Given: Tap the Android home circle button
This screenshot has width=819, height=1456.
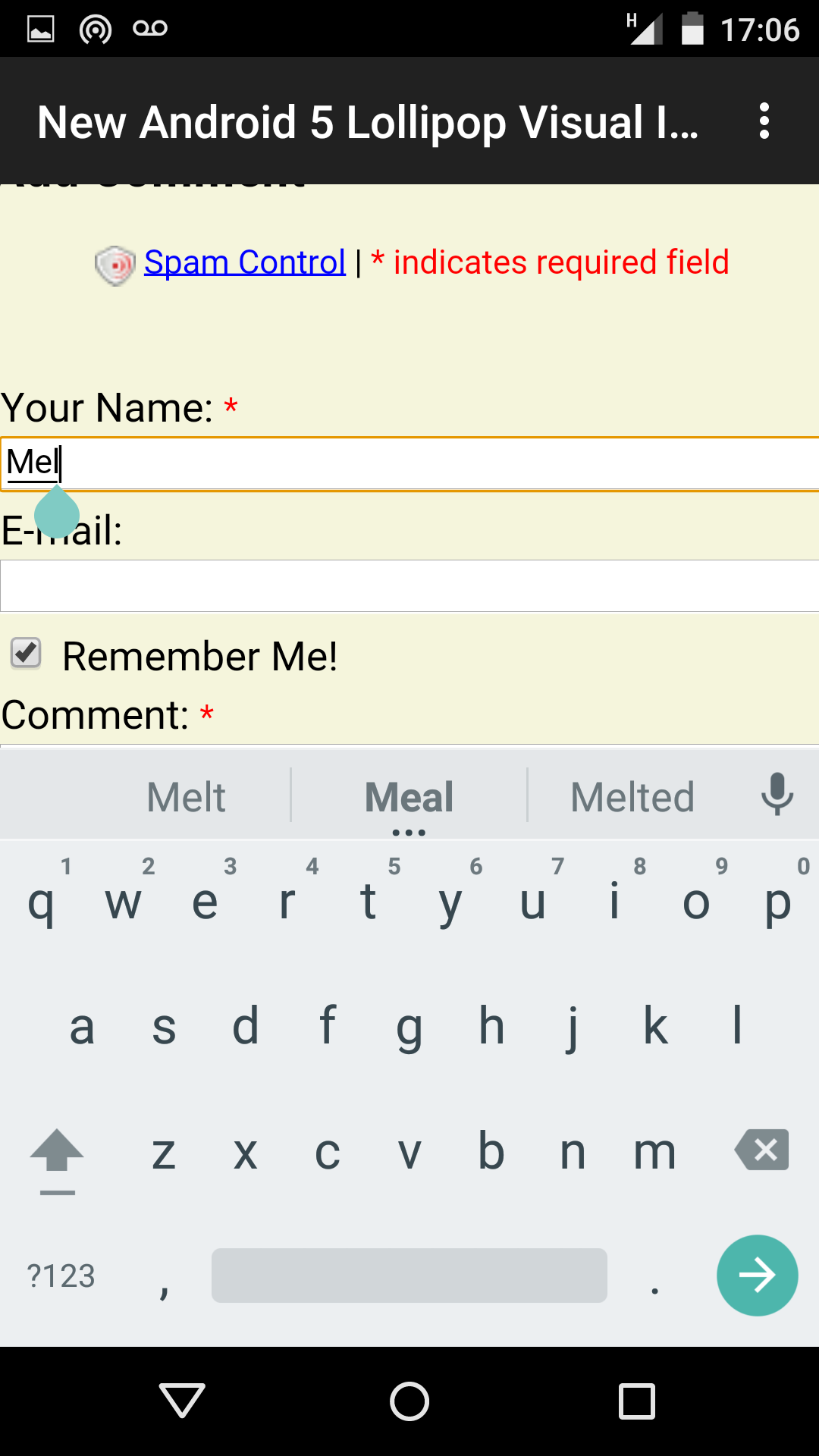Looking at the screenshot, I should pos(409,1401).
